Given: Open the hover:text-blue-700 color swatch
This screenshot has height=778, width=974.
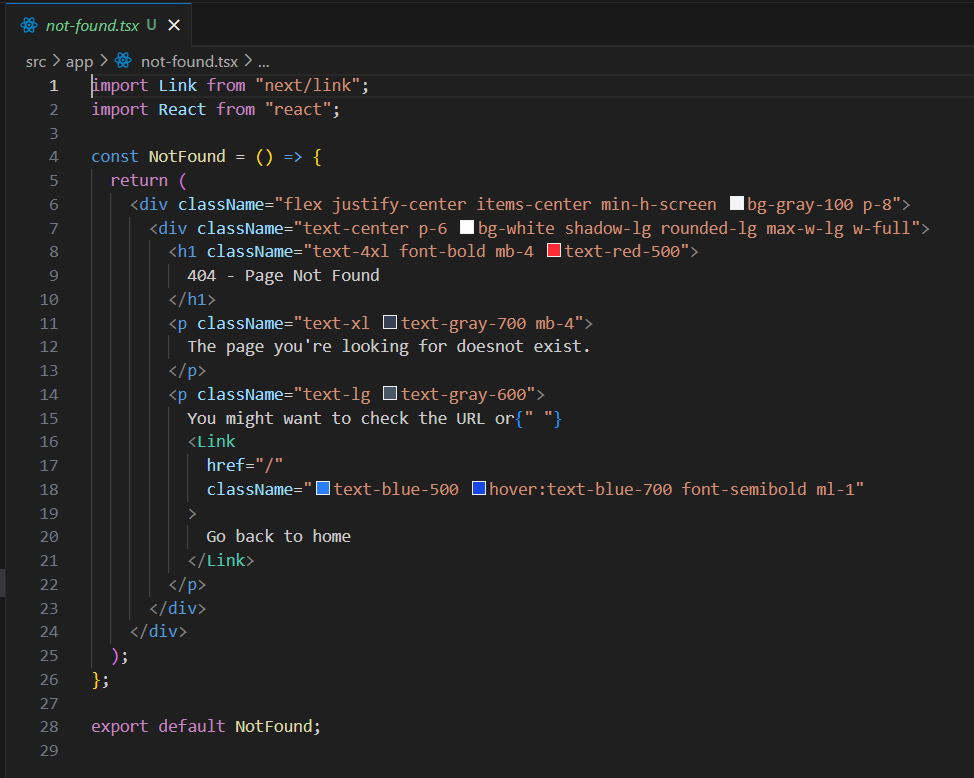Looking at the screenshot, I should pos(478,488).
